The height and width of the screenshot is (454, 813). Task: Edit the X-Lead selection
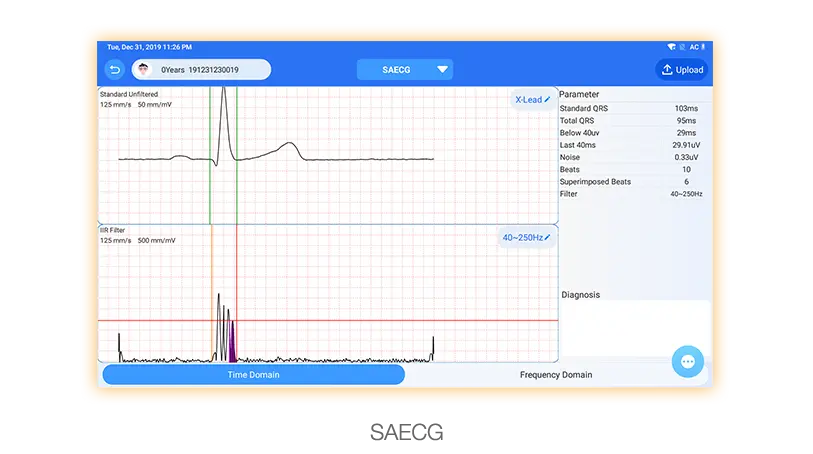point(532,100)
